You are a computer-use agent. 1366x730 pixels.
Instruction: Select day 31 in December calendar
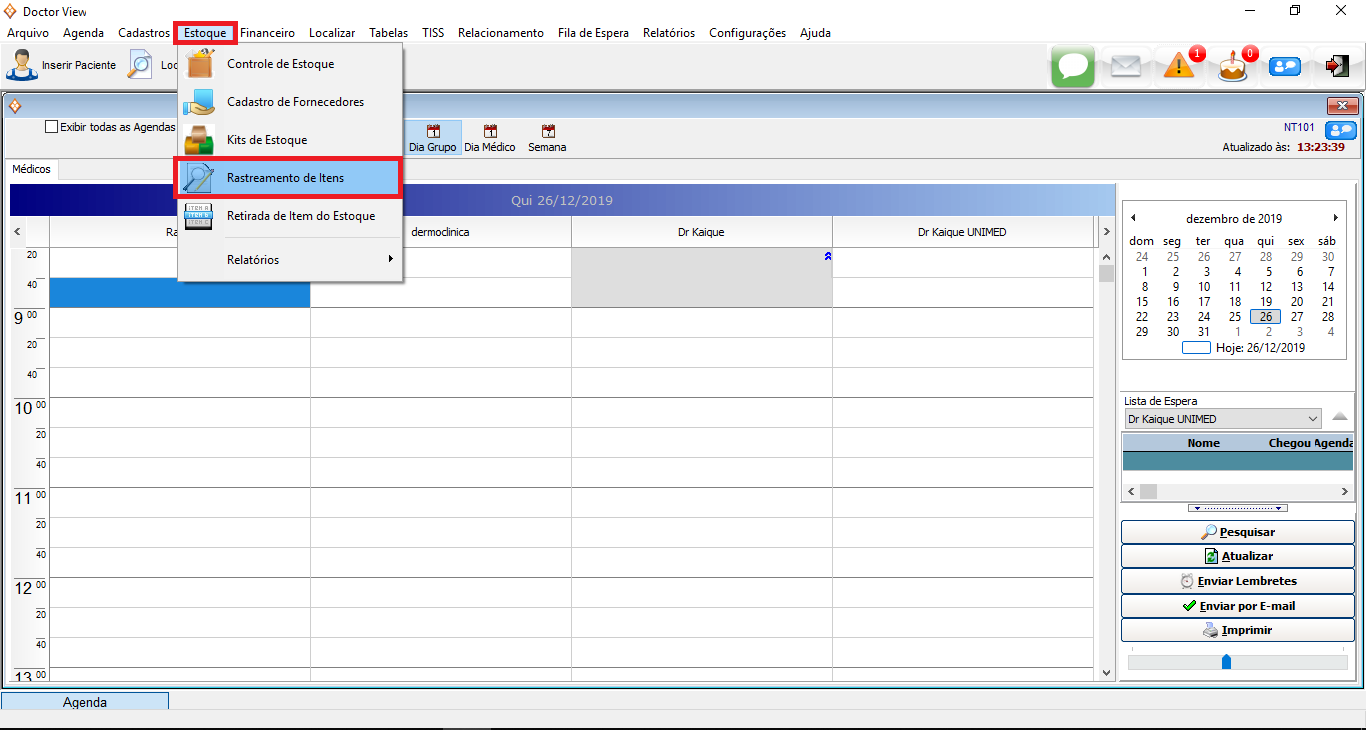pos(1203,332)
